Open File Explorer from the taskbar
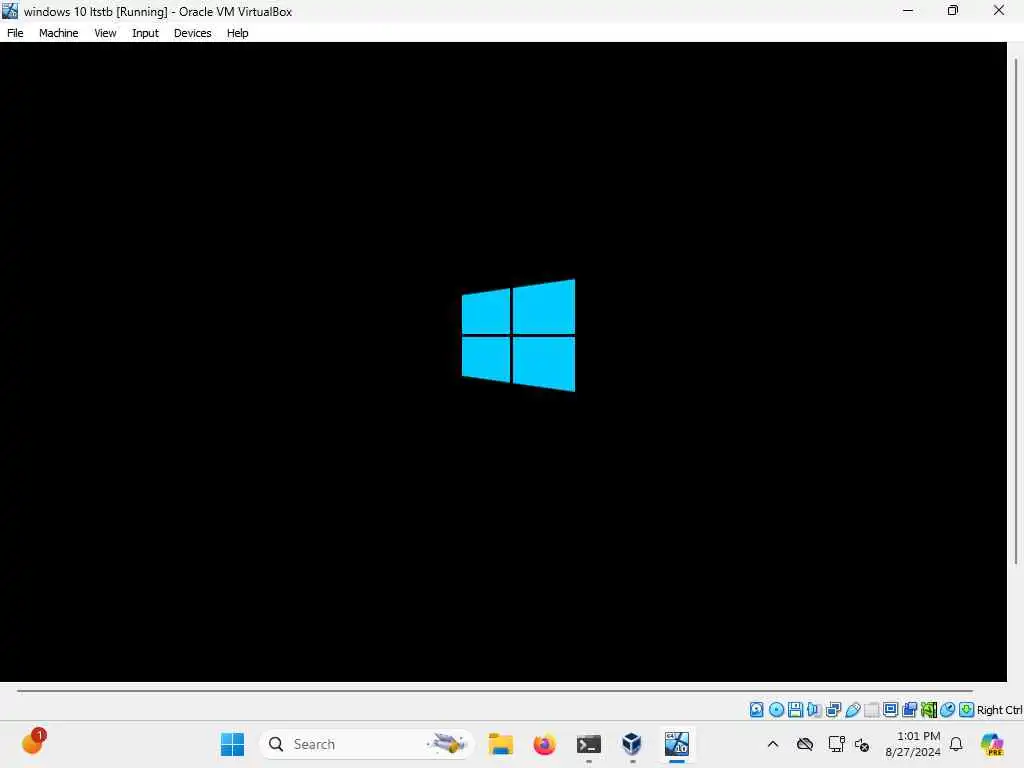 pyautogui.click(x=501, y=744)
